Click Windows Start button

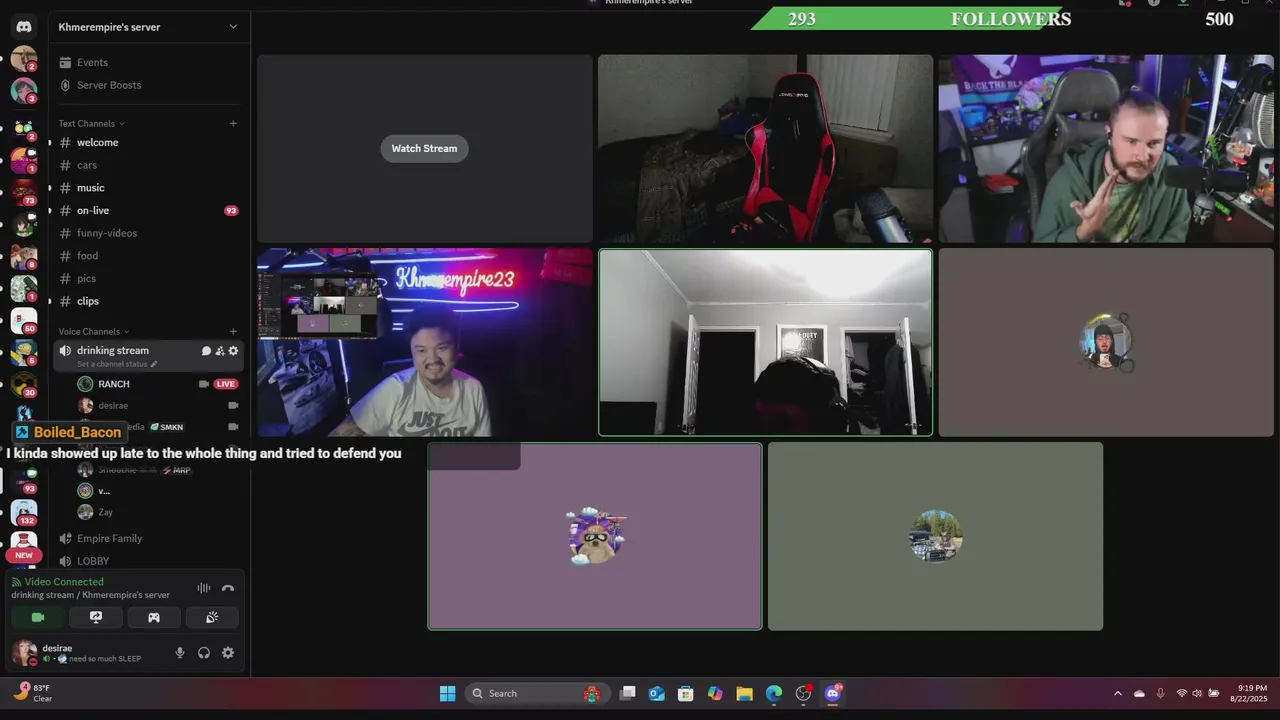click(x=447, y=693)
